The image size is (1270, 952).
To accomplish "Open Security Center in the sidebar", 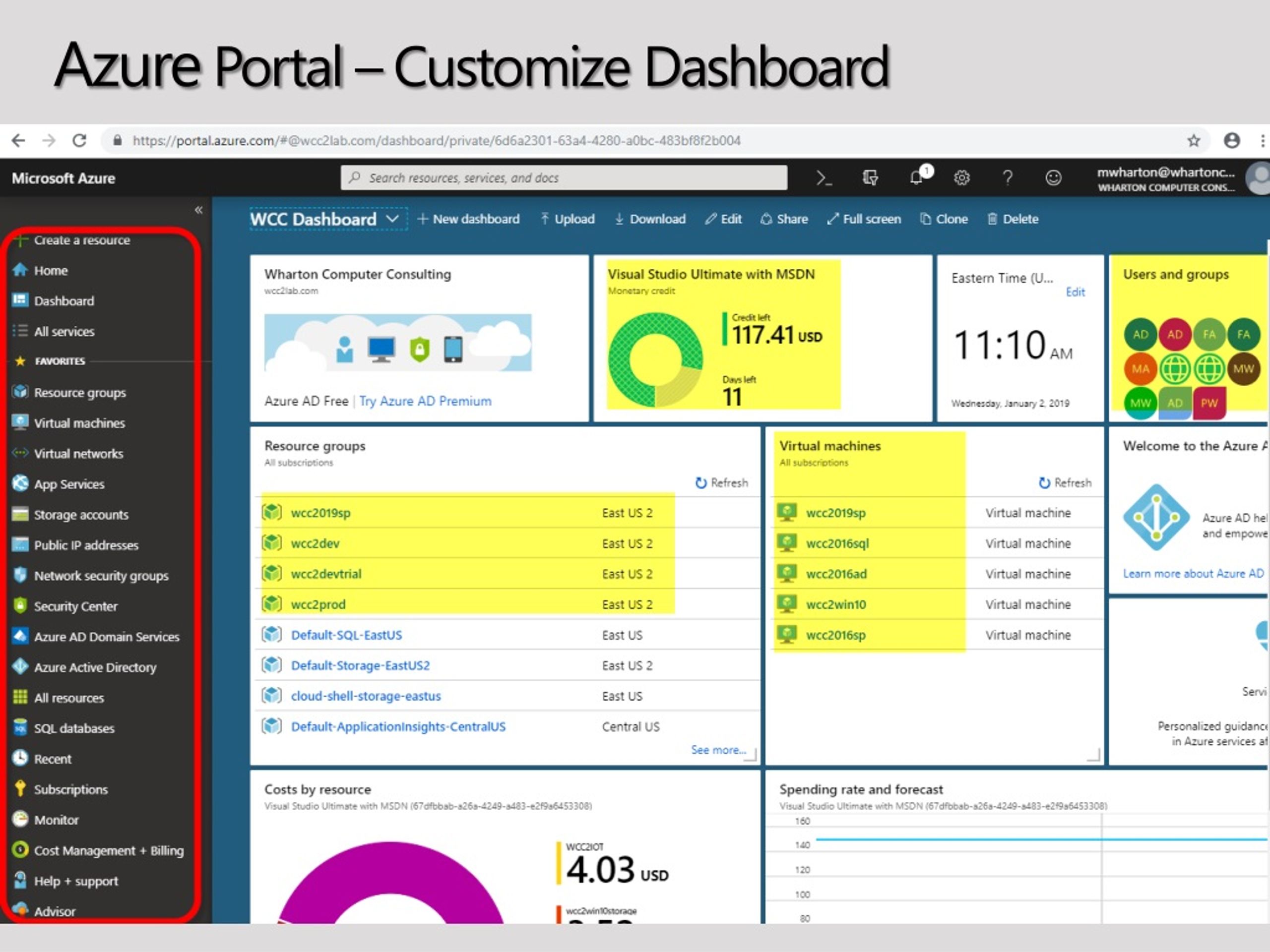I will pyautogui.click(x=64, y=606).
